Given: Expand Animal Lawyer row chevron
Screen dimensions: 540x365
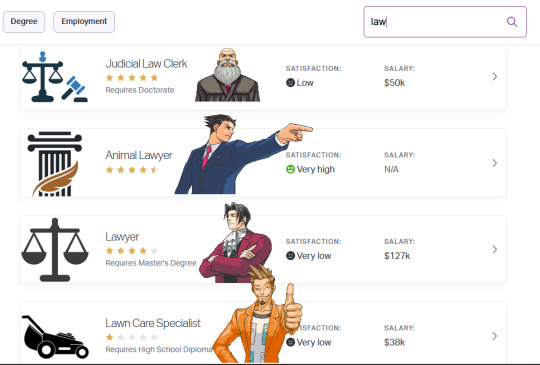Looking at the screenshot, I should point(495,163).
